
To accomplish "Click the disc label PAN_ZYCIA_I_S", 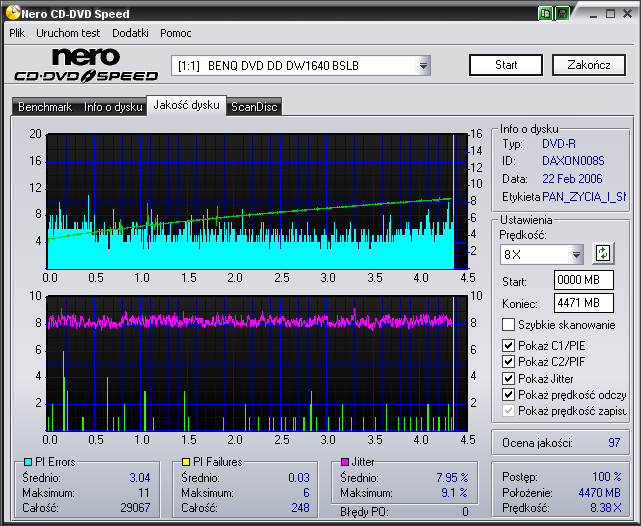I will tap(584, 197).
